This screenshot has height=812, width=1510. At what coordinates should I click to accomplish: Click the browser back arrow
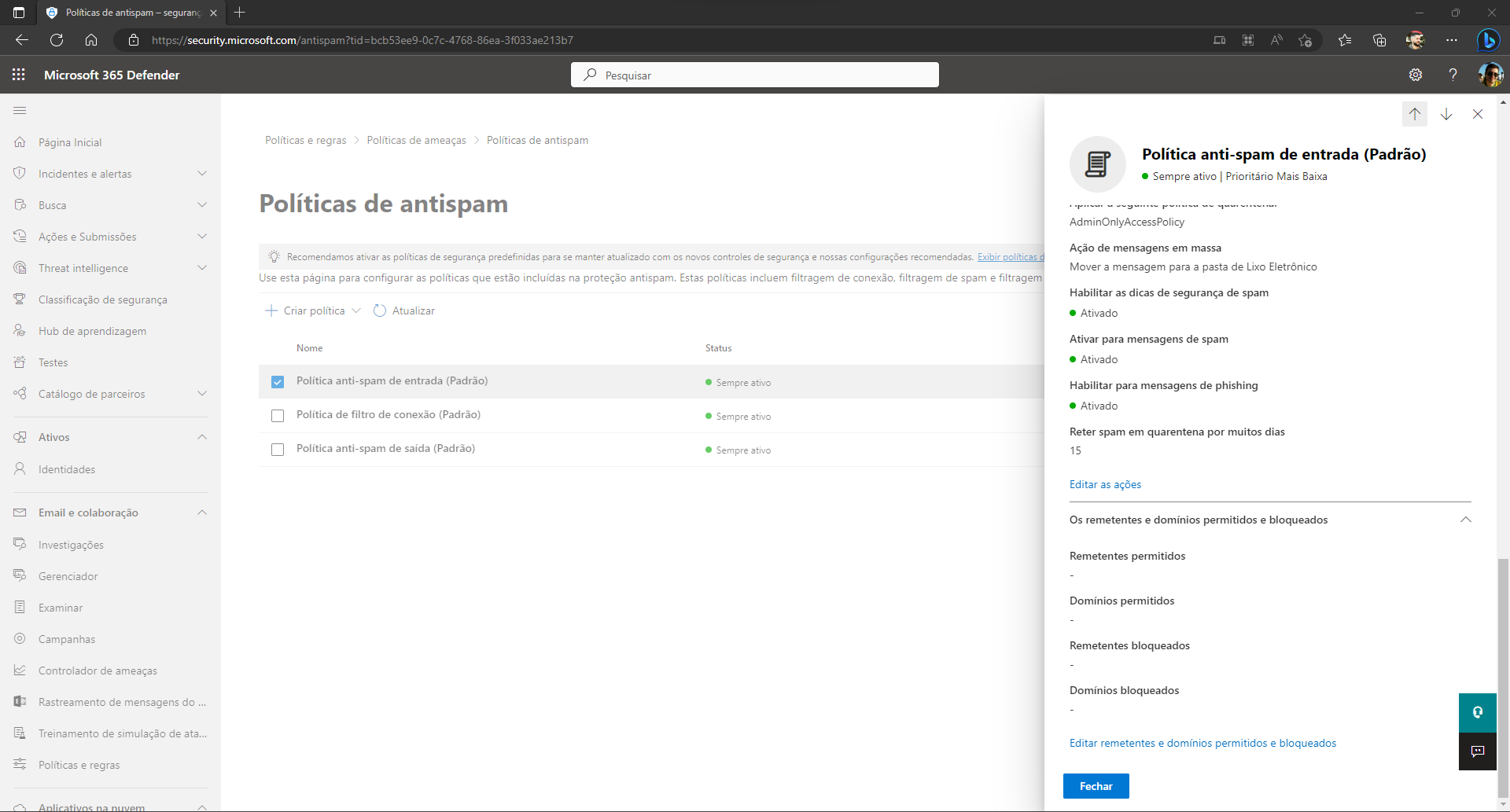coord(22,40)
